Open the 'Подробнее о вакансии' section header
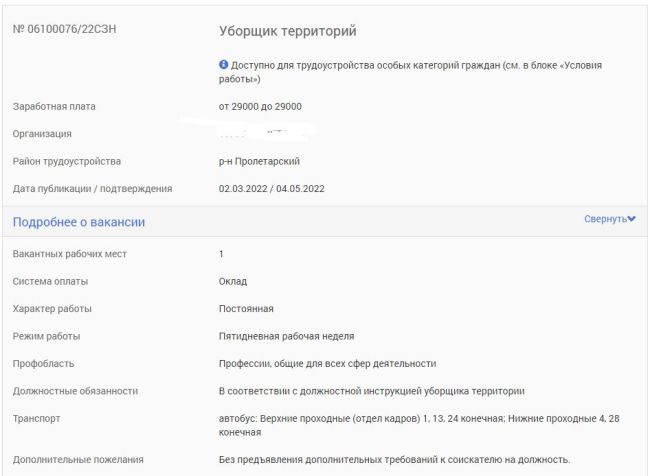Image resolution: width=650 pixels, height=476 pixels. pos(79,222)
